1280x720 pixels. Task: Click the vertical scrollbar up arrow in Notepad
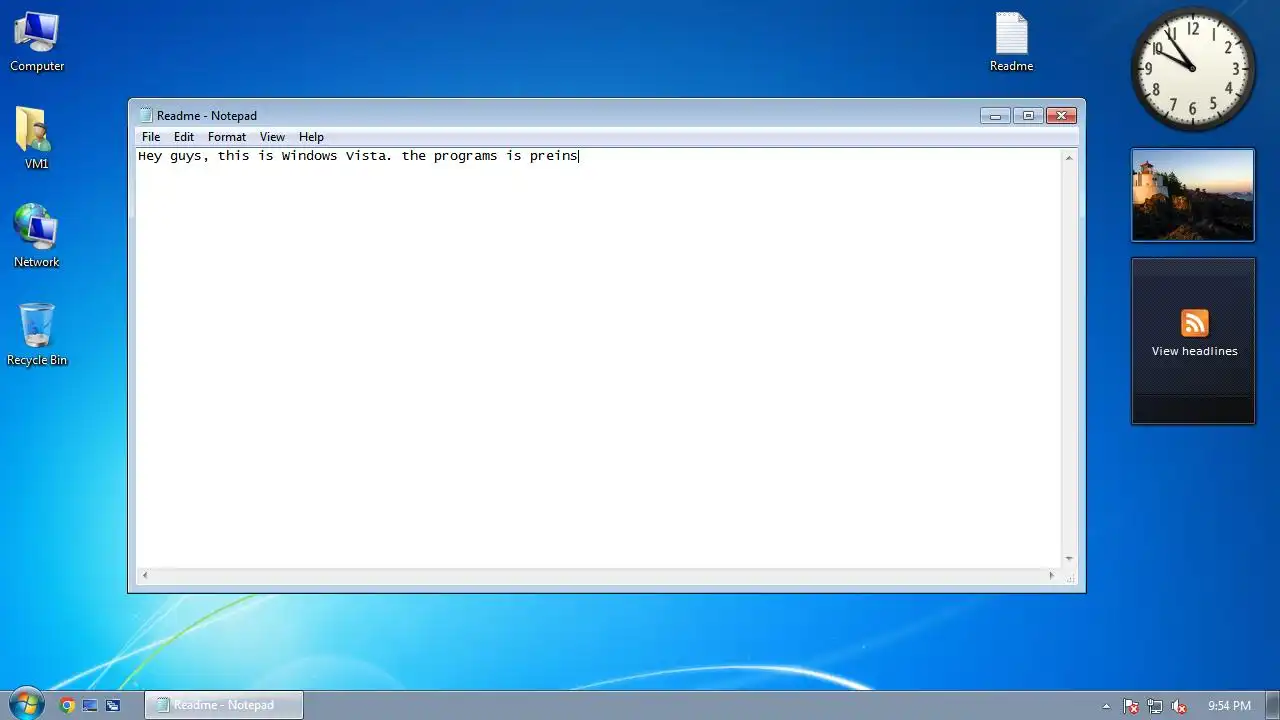point(1069,158)
